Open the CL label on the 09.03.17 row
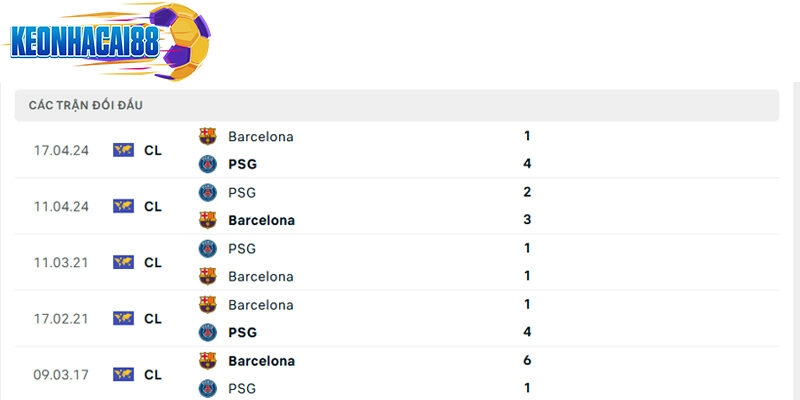The height and width of the screenshot is (400, 800). click(x=153, y=375)
